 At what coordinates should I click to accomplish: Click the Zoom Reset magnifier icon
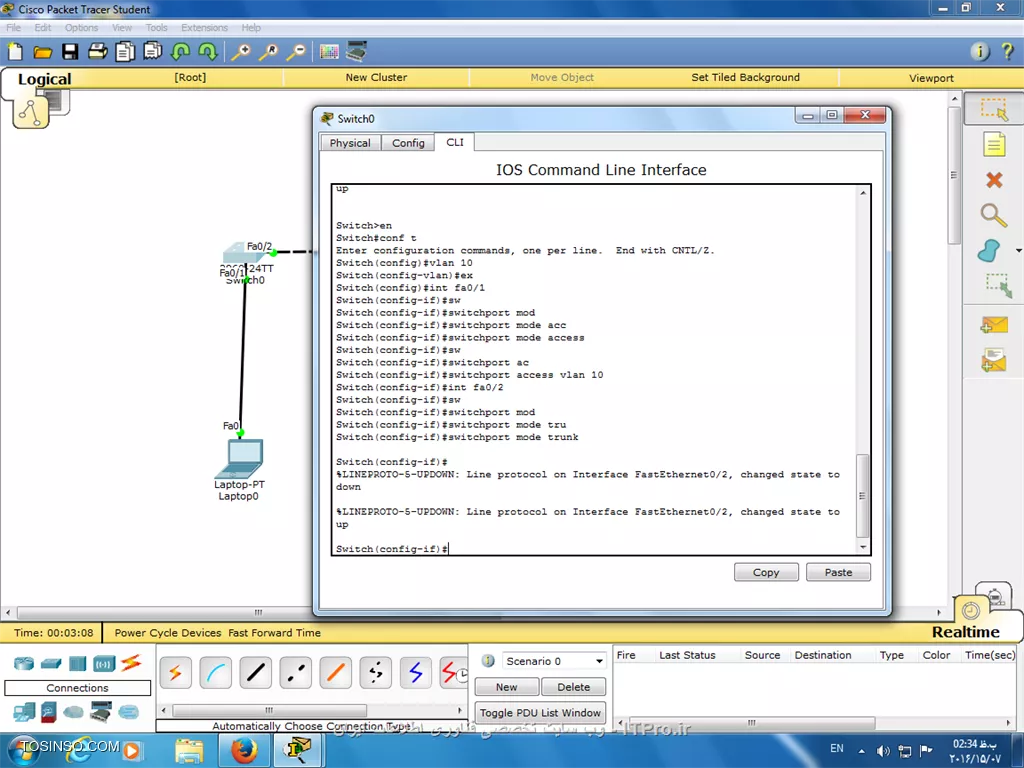coord(268,52)
